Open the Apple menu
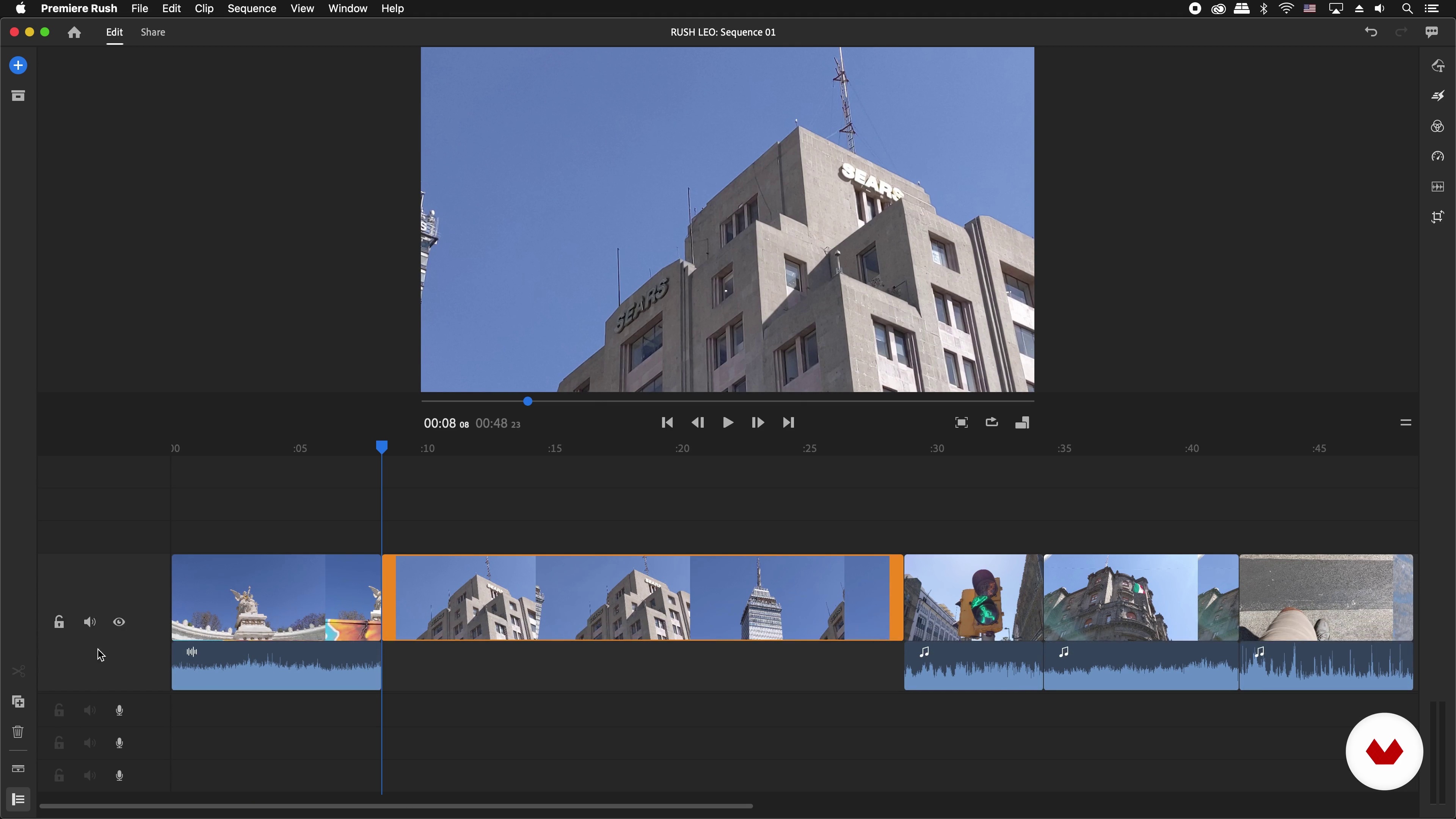 coord(21,8)
